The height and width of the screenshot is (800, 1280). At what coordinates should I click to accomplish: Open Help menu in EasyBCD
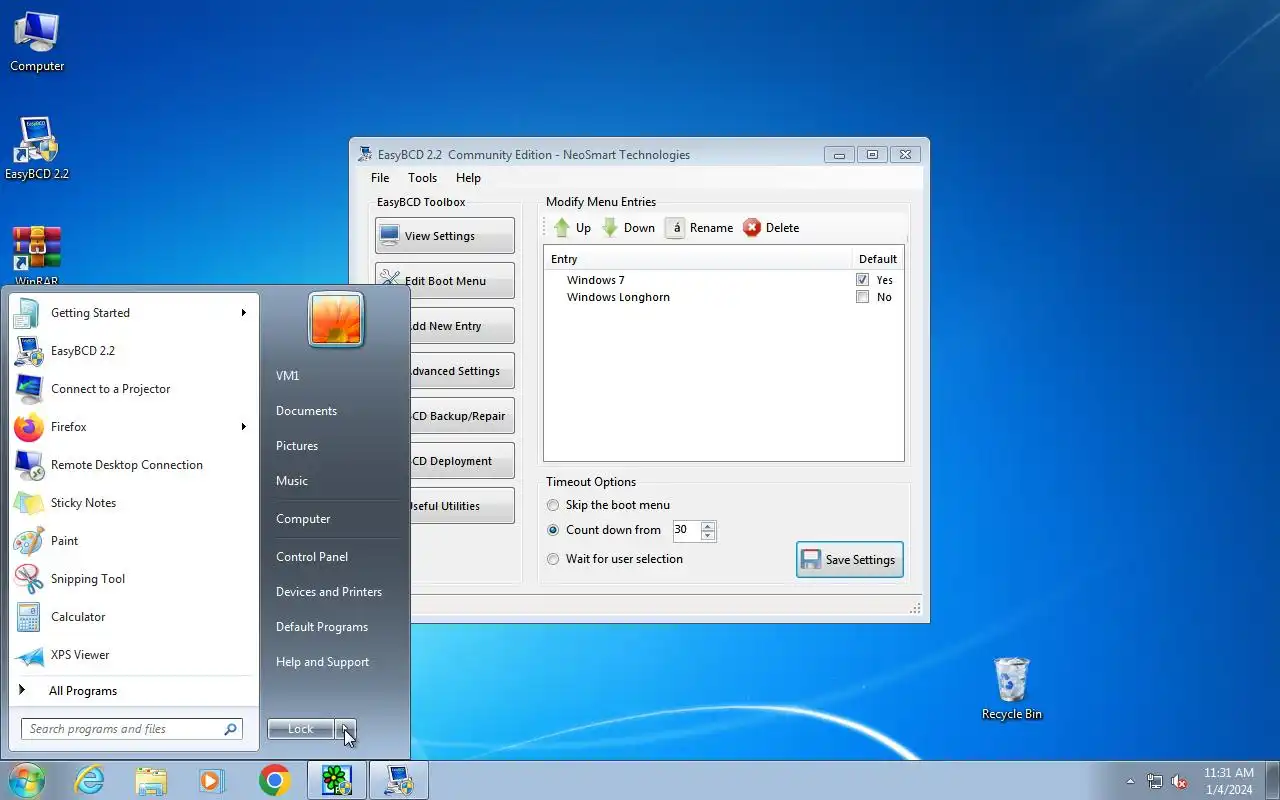tap(468, 178)
